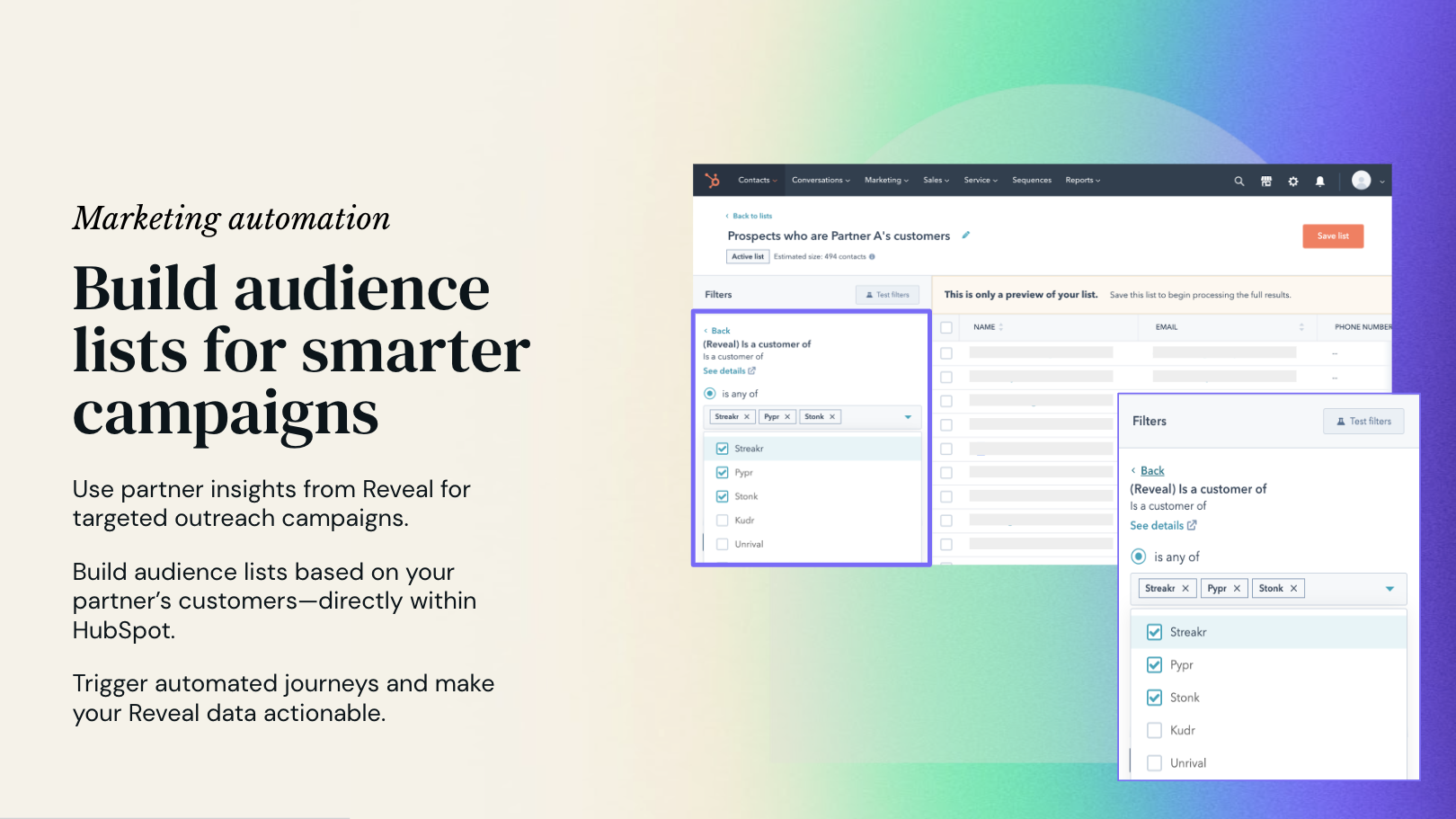
Task: Click the user avatar in the navbar
Action: [1362, 181]
